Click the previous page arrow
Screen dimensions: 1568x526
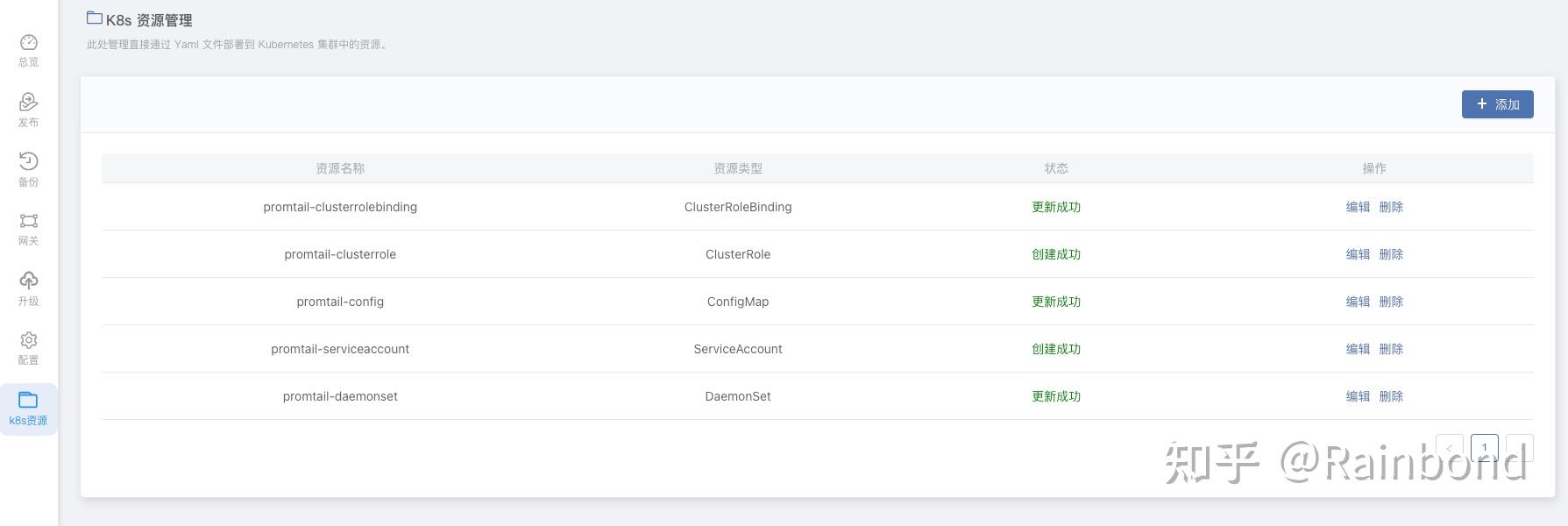(x=1450, y=448)
